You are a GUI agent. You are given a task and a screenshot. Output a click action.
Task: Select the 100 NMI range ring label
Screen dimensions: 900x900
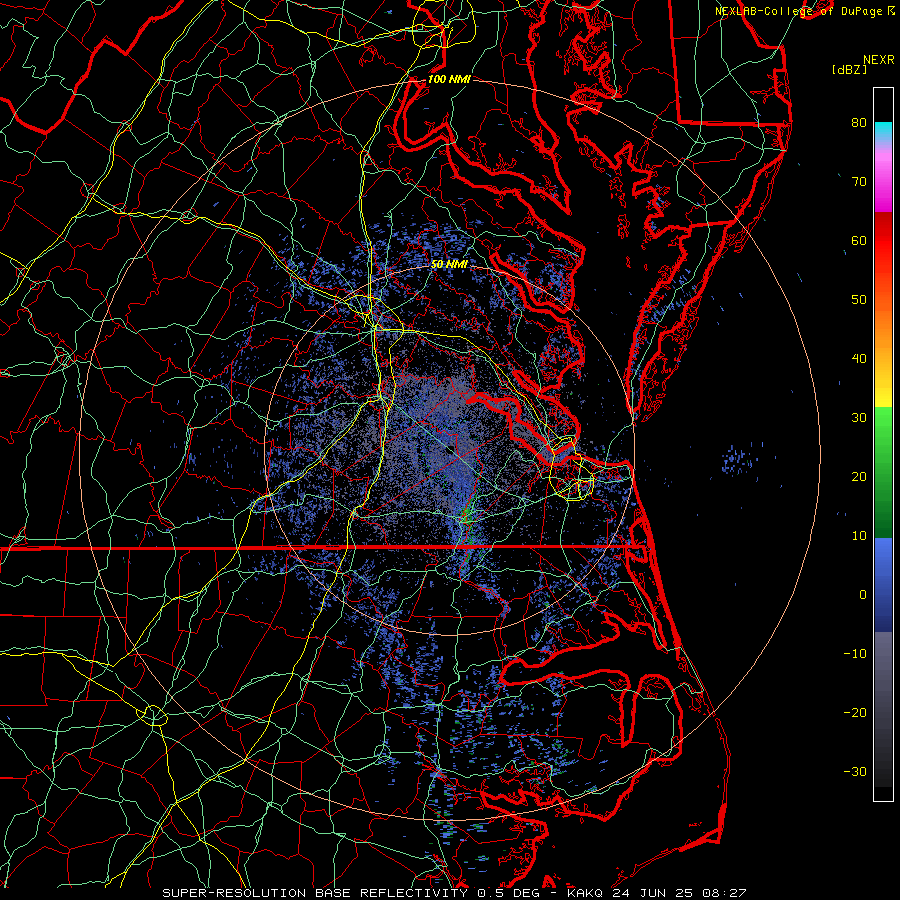[x=449, y=79]
